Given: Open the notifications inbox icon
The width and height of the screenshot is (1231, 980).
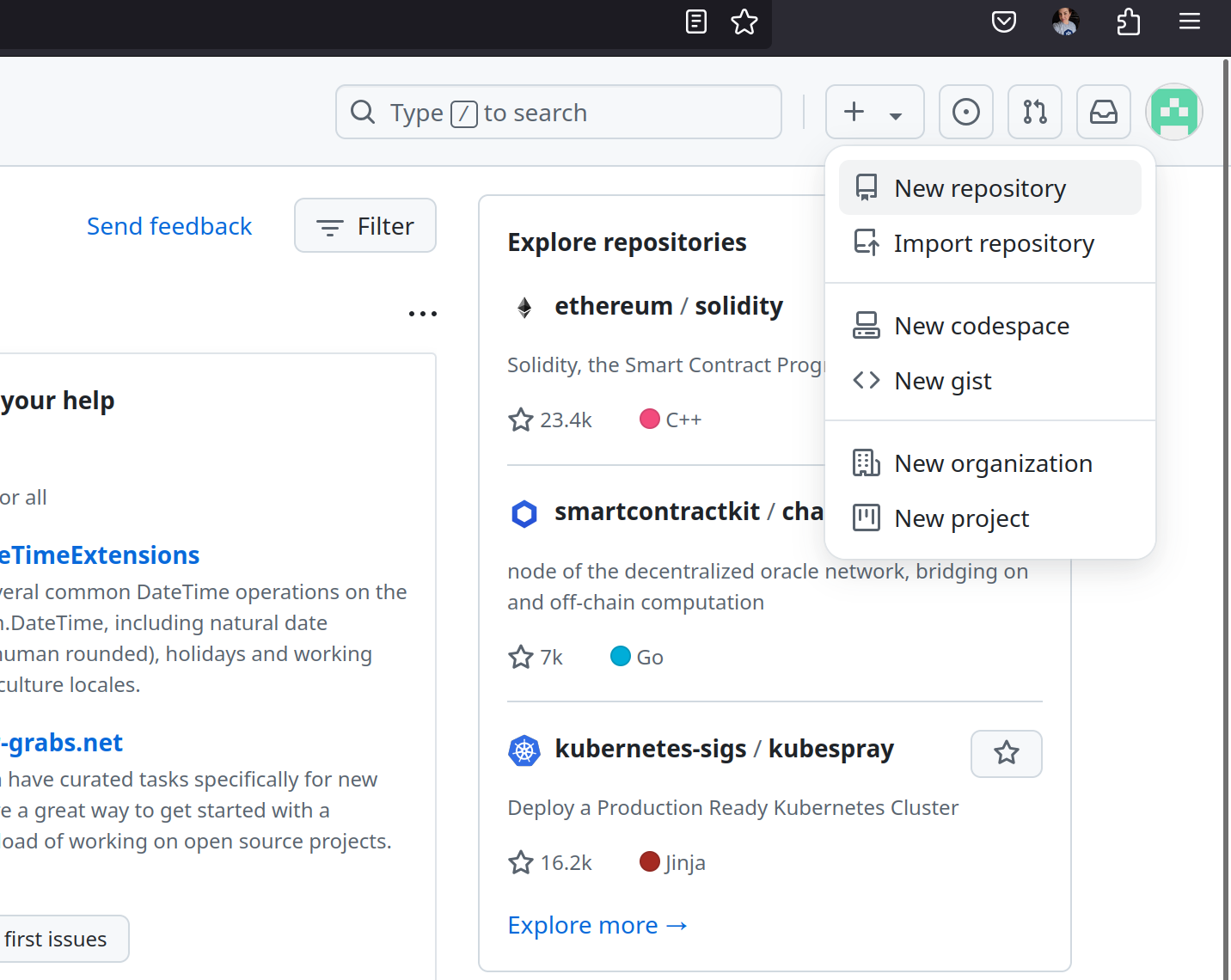Looking at the screenshot, I should (1104, 112).
